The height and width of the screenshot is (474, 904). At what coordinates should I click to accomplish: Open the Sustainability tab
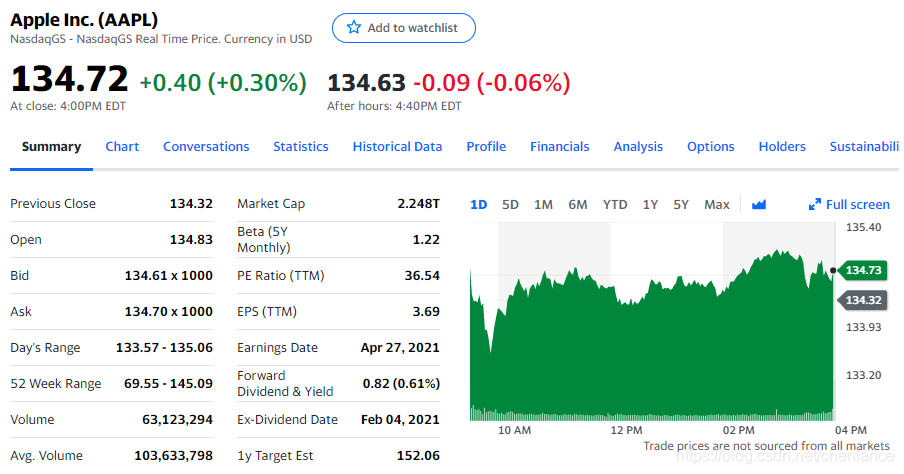(x=864, y=146)
